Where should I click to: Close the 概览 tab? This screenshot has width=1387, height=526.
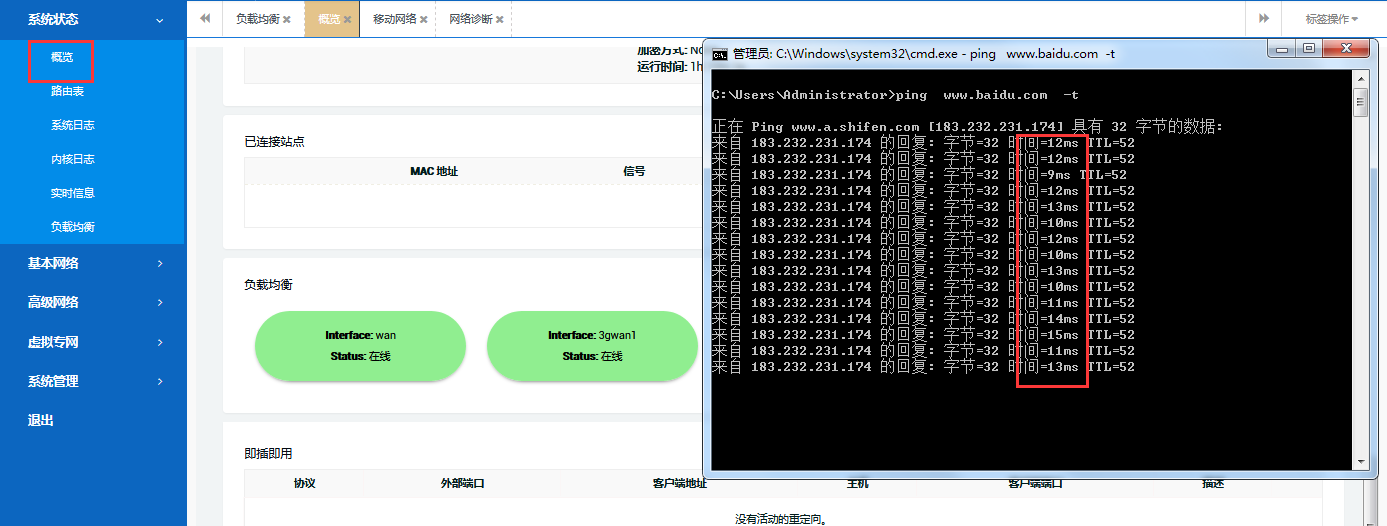348,20
